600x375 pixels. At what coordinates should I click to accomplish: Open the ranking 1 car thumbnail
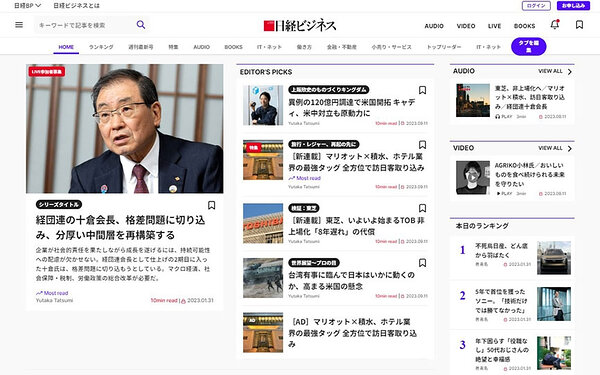click(554, 258)
